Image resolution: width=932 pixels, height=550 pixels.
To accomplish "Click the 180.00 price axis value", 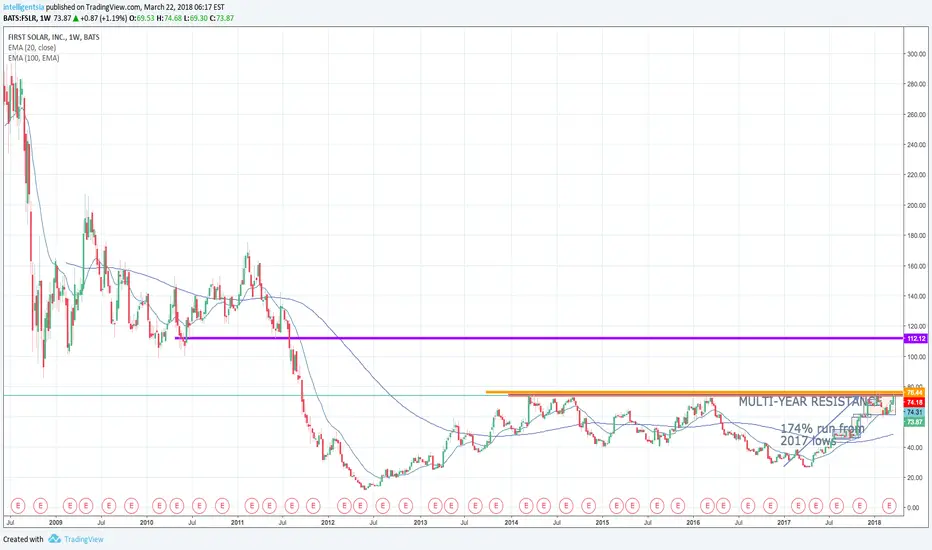I will 916,235.
